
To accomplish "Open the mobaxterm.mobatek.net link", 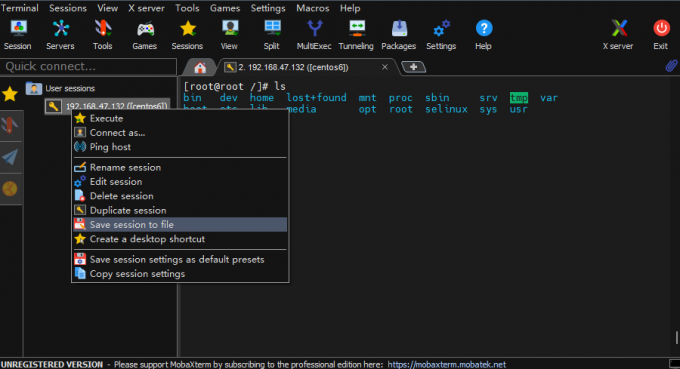I will (x=447, y=364).
